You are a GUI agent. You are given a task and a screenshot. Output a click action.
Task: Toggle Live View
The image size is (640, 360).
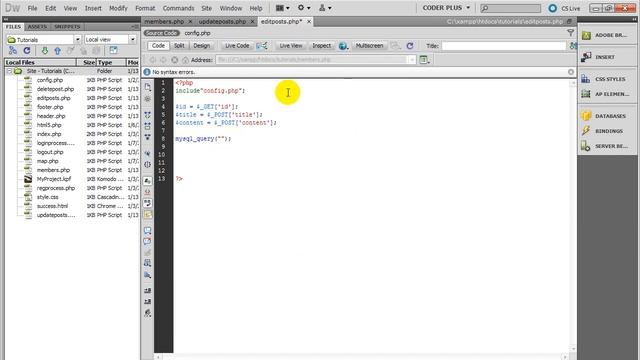(291, 46)
